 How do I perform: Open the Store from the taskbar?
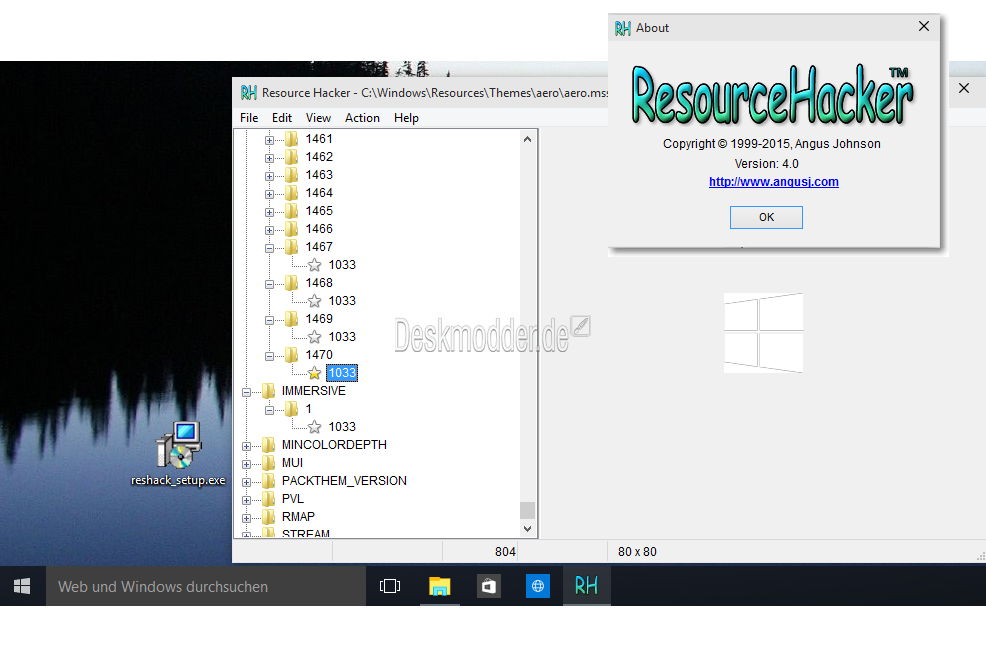[489, 586]
